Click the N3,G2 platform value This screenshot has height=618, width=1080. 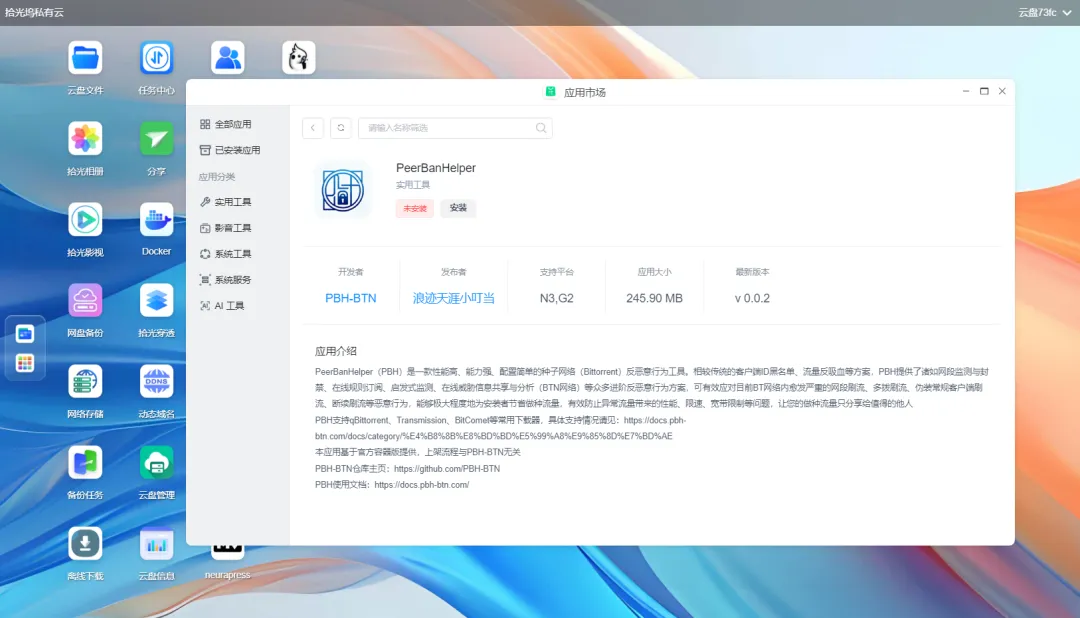(557, 298)
